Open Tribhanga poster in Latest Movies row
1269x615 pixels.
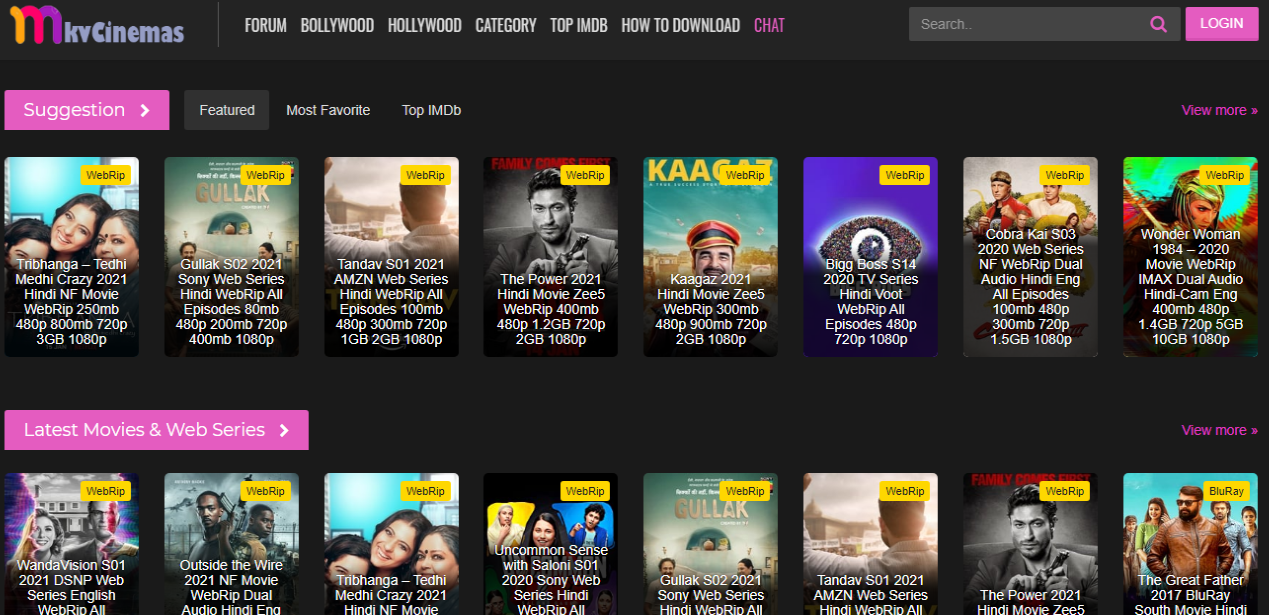(391, 544)
